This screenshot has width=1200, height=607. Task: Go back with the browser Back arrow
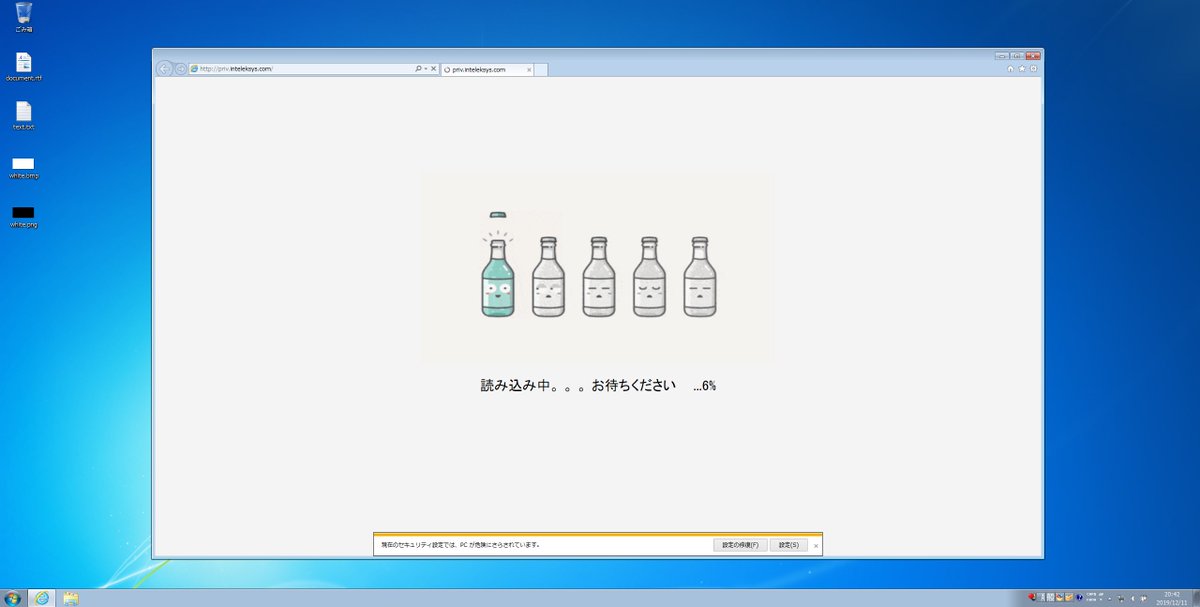pyautogui.click(x=164, y=69)
